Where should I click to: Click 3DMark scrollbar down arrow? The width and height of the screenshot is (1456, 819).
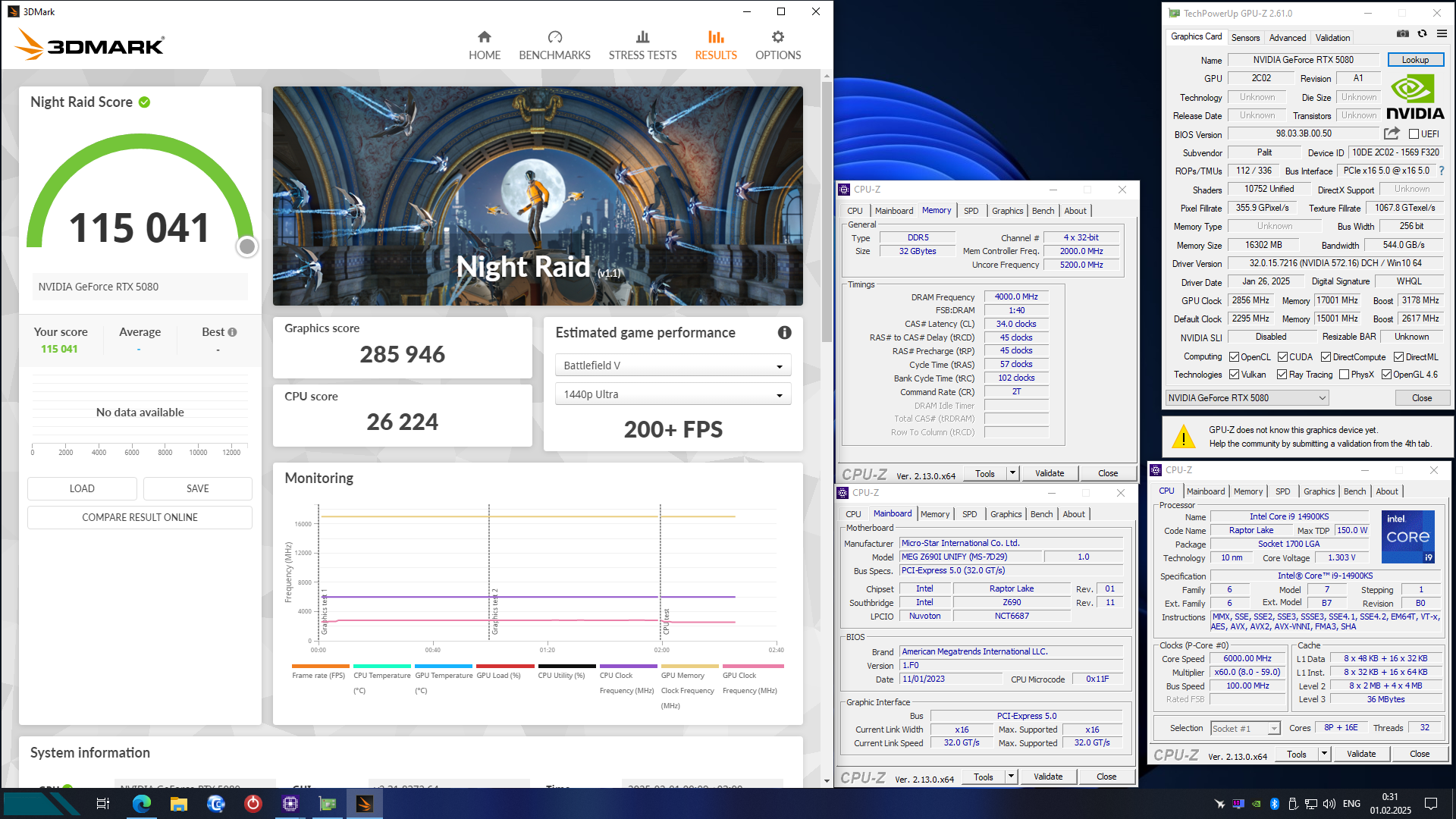827,780
